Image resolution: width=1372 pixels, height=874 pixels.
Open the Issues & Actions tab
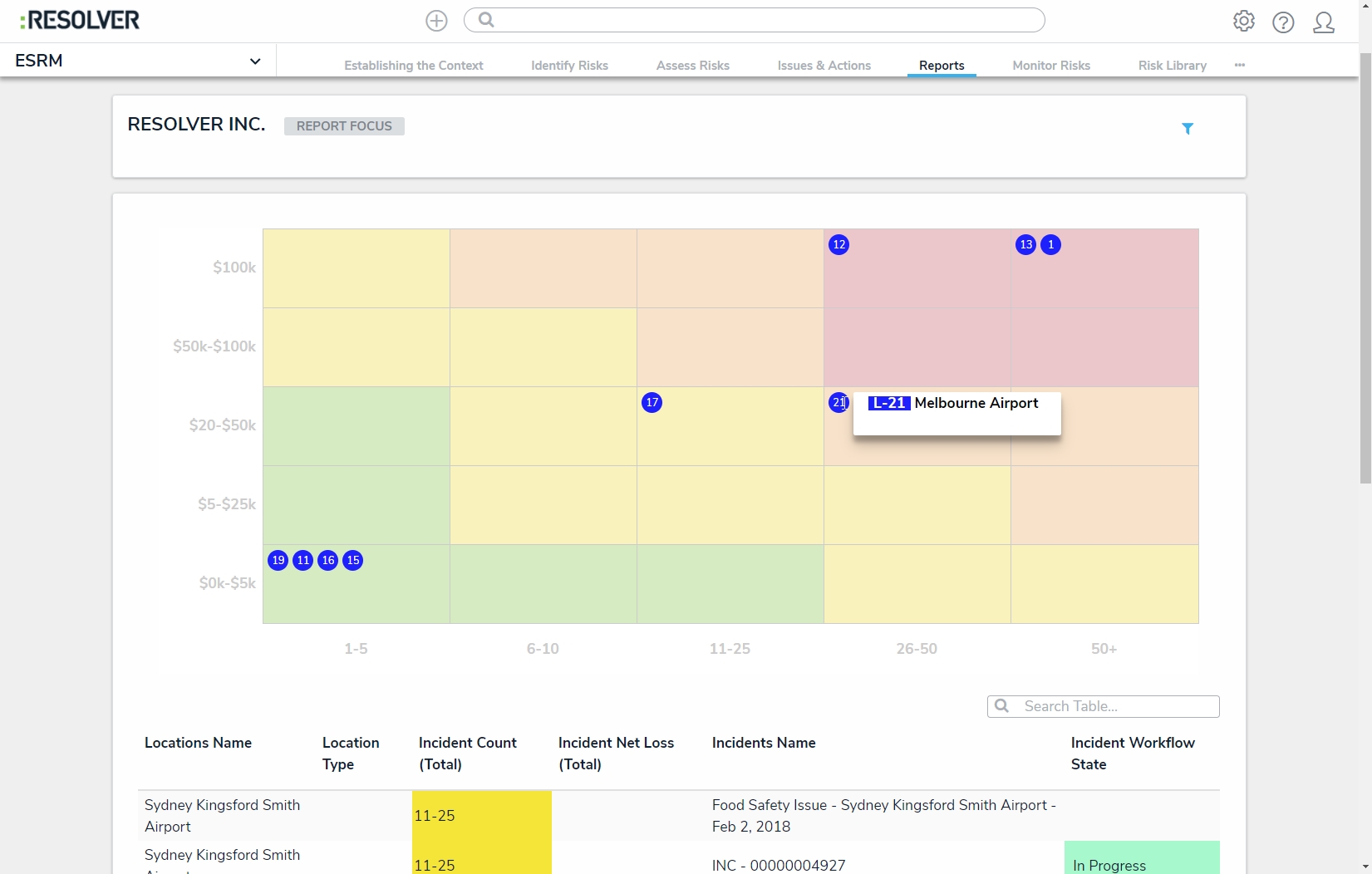pos(824,66)
